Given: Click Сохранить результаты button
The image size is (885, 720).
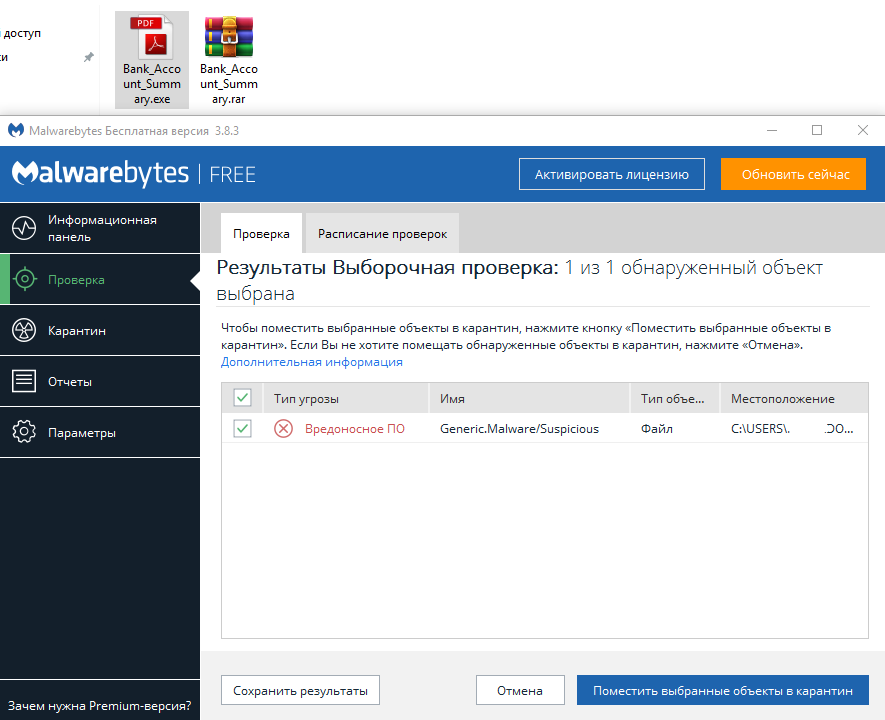Looking at the screenshot, I should coord(300,690).
